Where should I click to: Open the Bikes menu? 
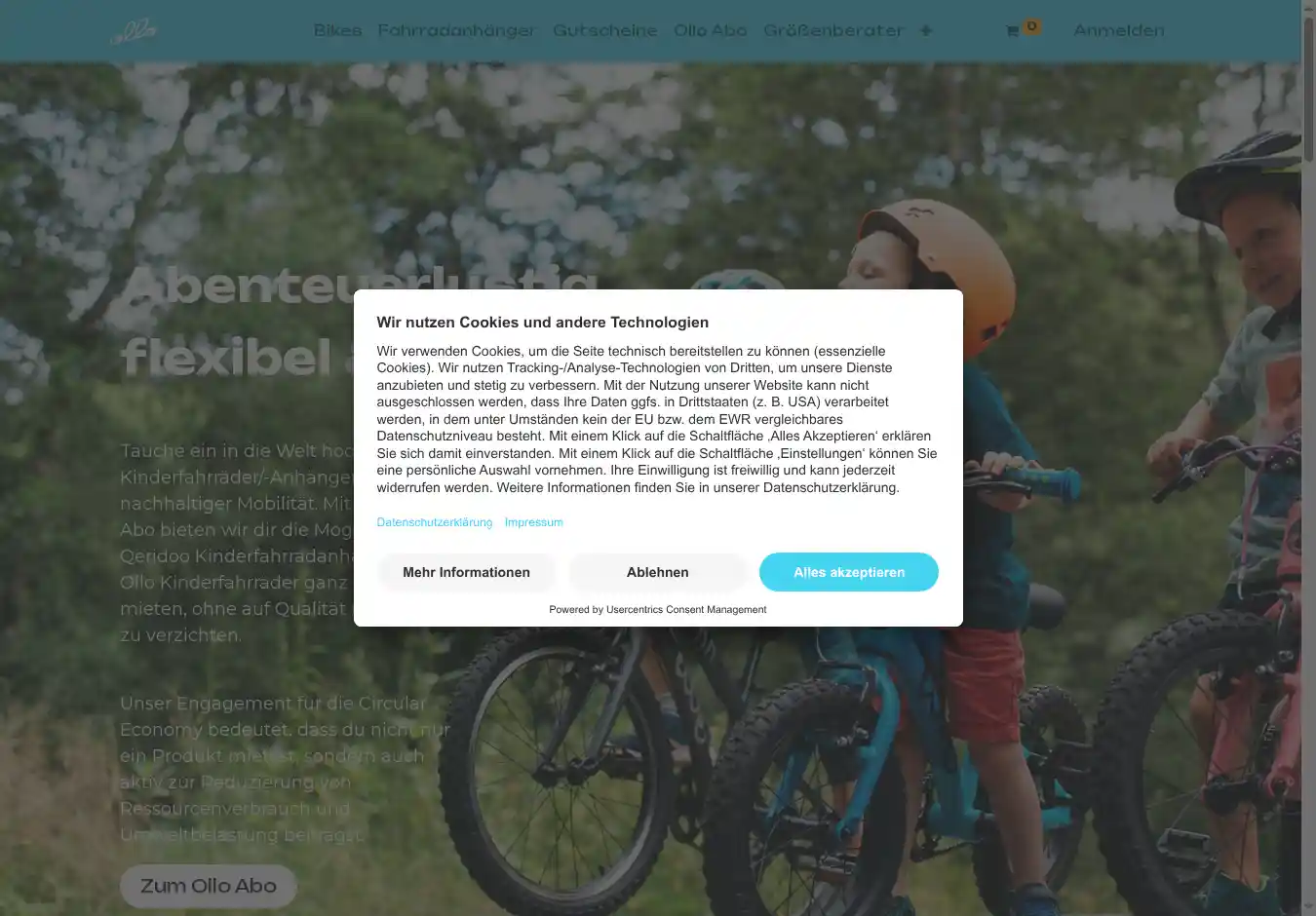(x=337, y=30)
